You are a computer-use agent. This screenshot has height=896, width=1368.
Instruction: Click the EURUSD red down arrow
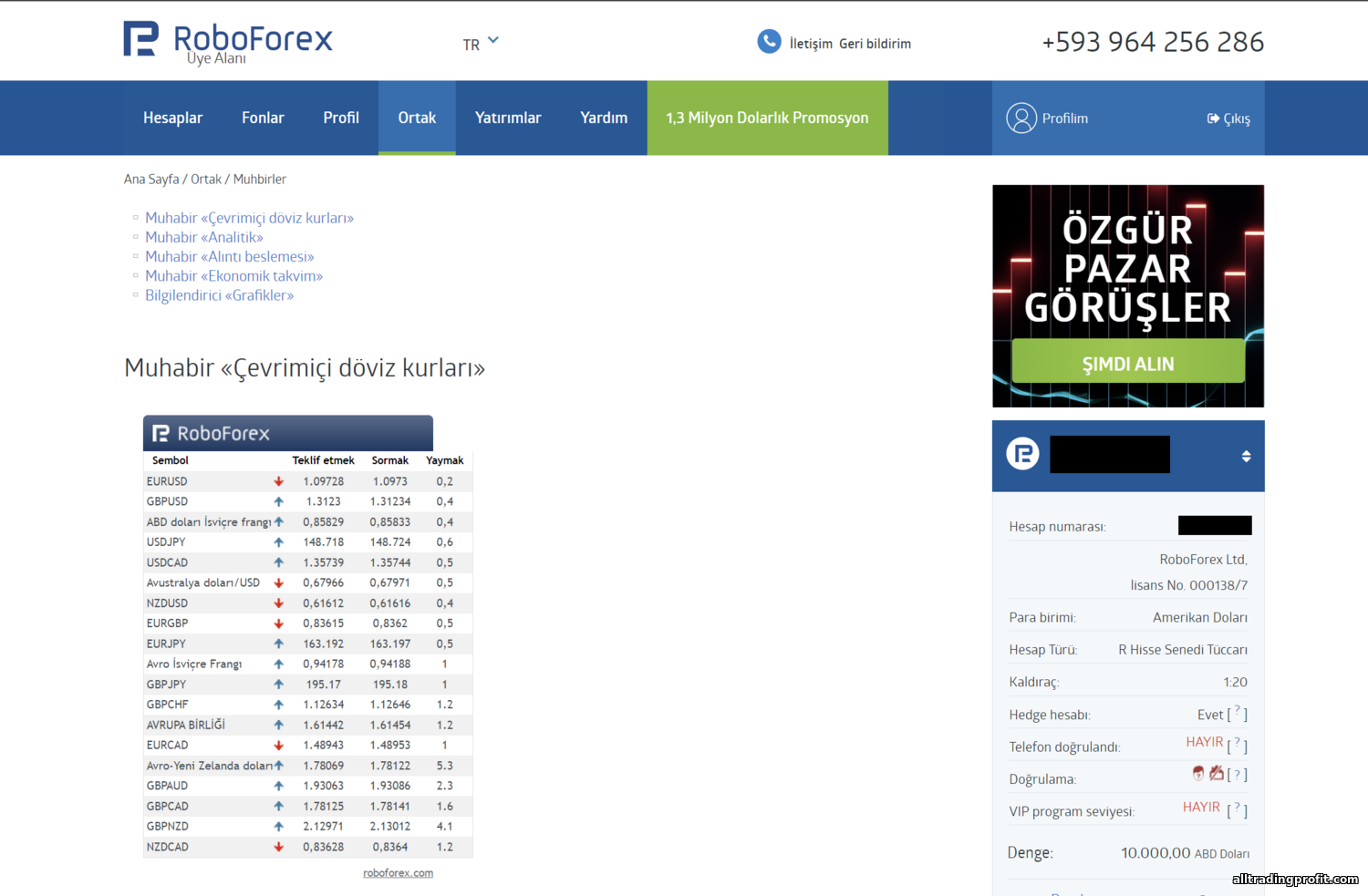[x=279, y=481]
